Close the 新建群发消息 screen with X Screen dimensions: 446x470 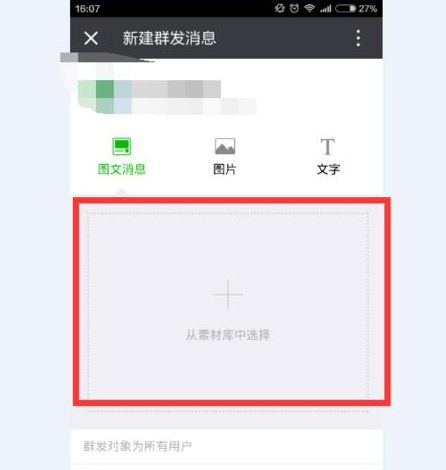click(91, 38)
